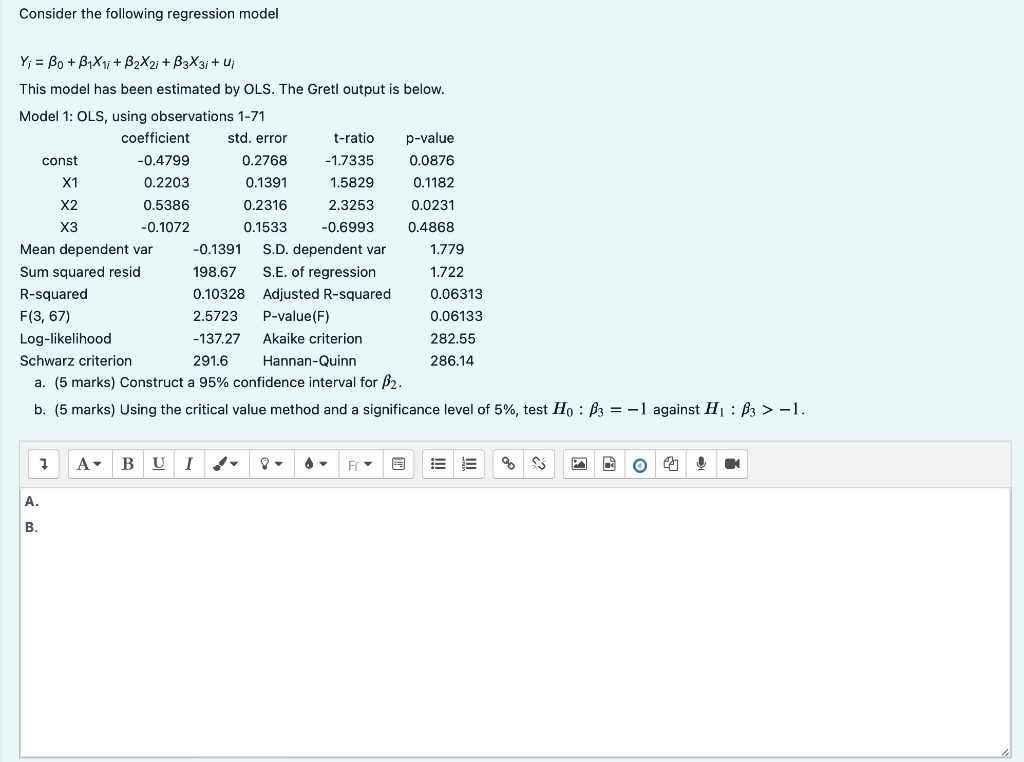1024x762 pixels.
Task: Open the ink droplet color picker dropdown
Action: pyautogui.click(x=315, y=463)
